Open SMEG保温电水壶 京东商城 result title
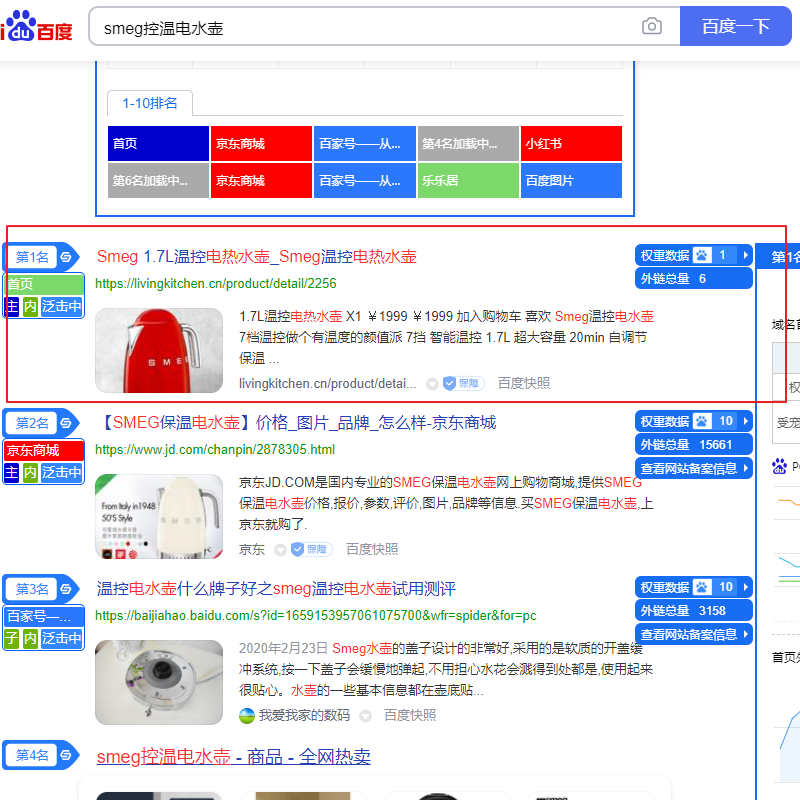The image size is (800, 800). tap(296, 422)
